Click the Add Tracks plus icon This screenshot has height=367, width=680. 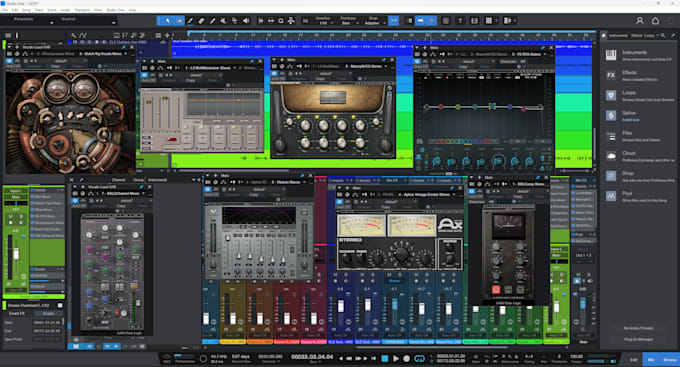pos(167,35)
